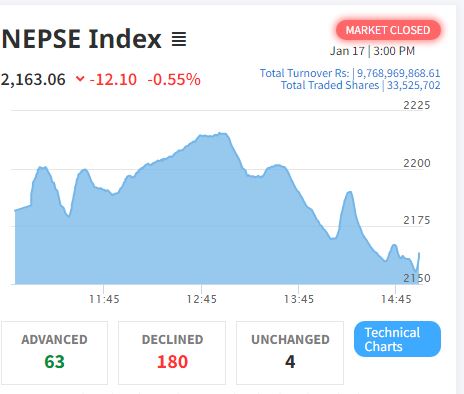
Task: Click the 11:45 time axis label
Action: (104, 299)
